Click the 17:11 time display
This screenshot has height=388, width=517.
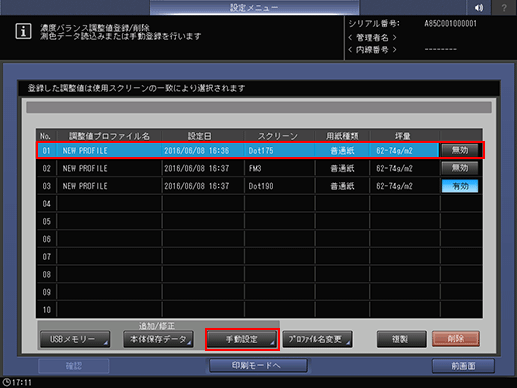[22, 382]
